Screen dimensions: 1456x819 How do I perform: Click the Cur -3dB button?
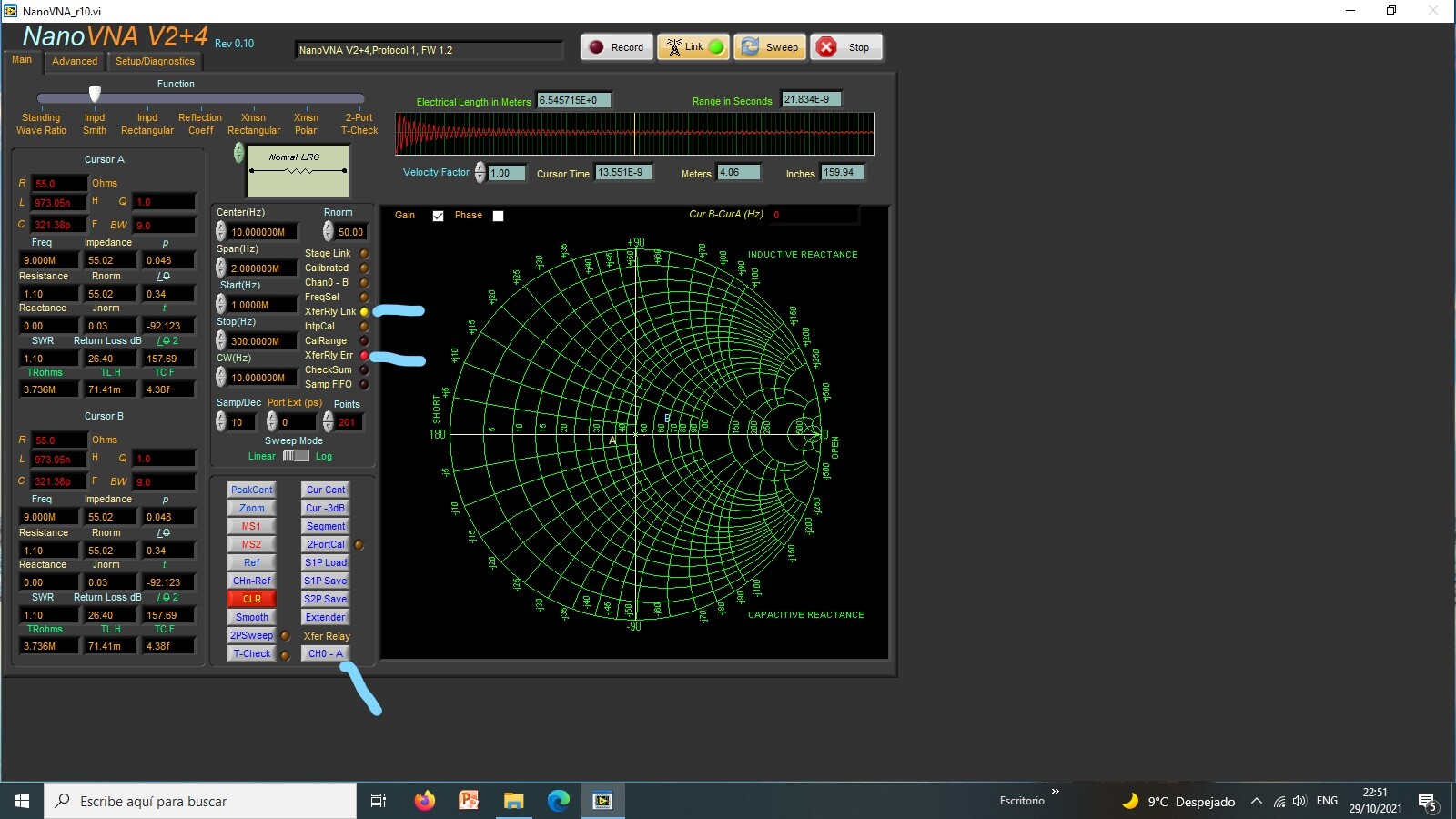click(x=325, y=508)
